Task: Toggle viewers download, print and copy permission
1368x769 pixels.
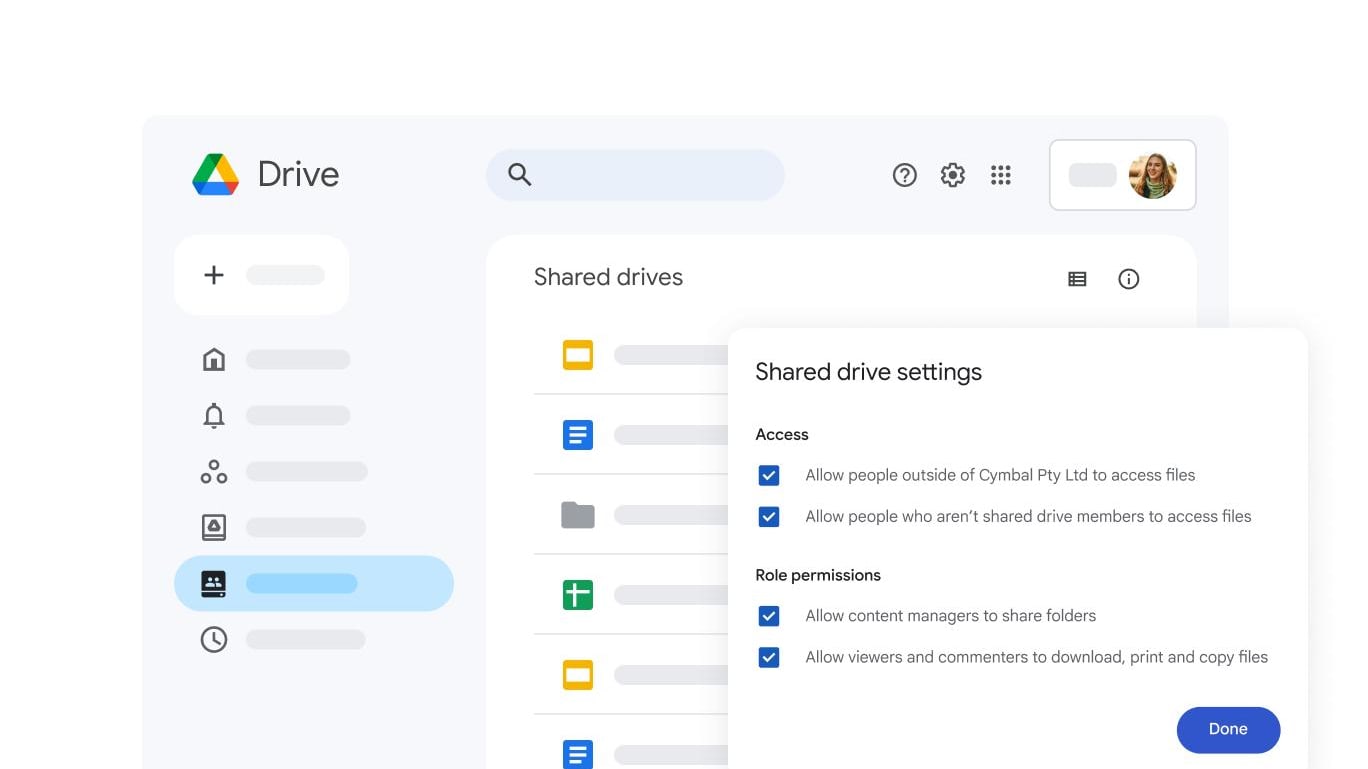Action: [x=768, y=657]
